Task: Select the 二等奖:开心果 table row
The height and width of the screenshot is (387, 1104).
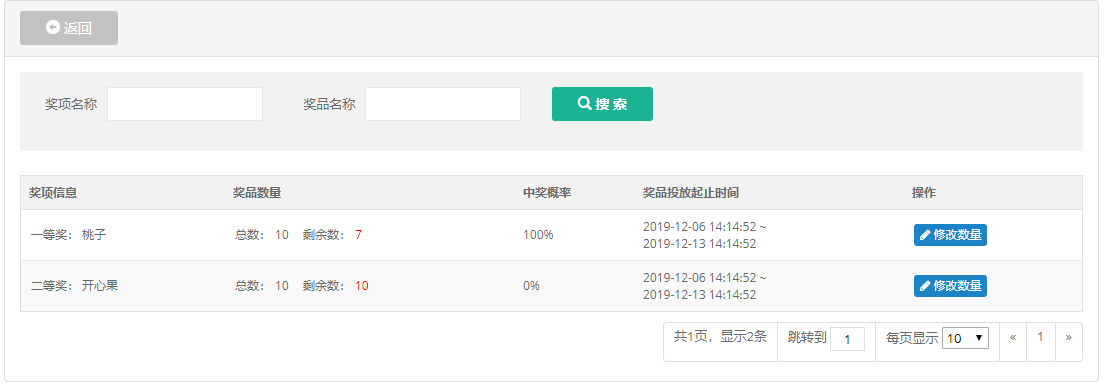Action: click(551, 286)
